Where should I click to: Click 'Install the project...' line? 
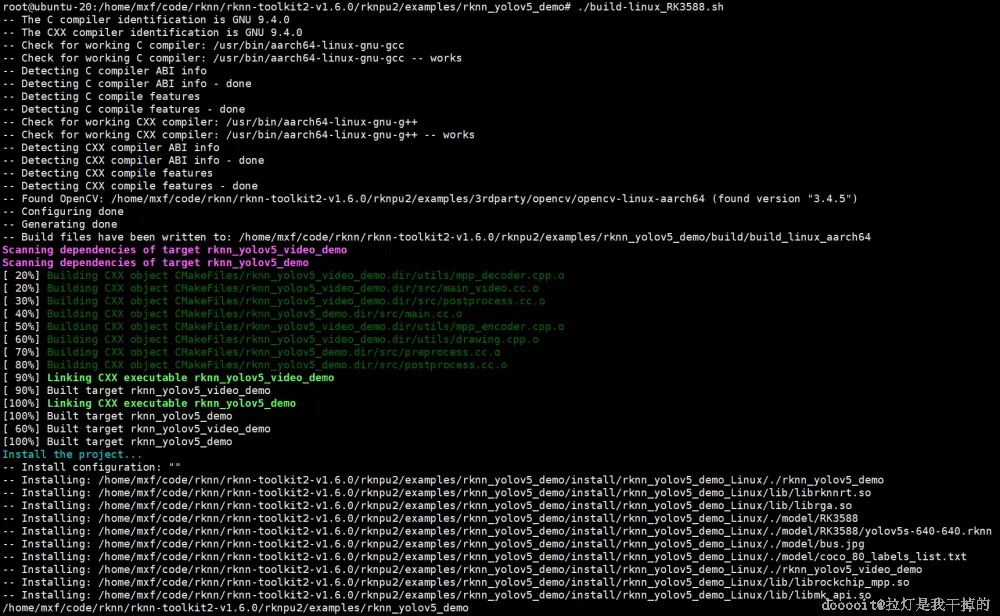coord(72,454)
